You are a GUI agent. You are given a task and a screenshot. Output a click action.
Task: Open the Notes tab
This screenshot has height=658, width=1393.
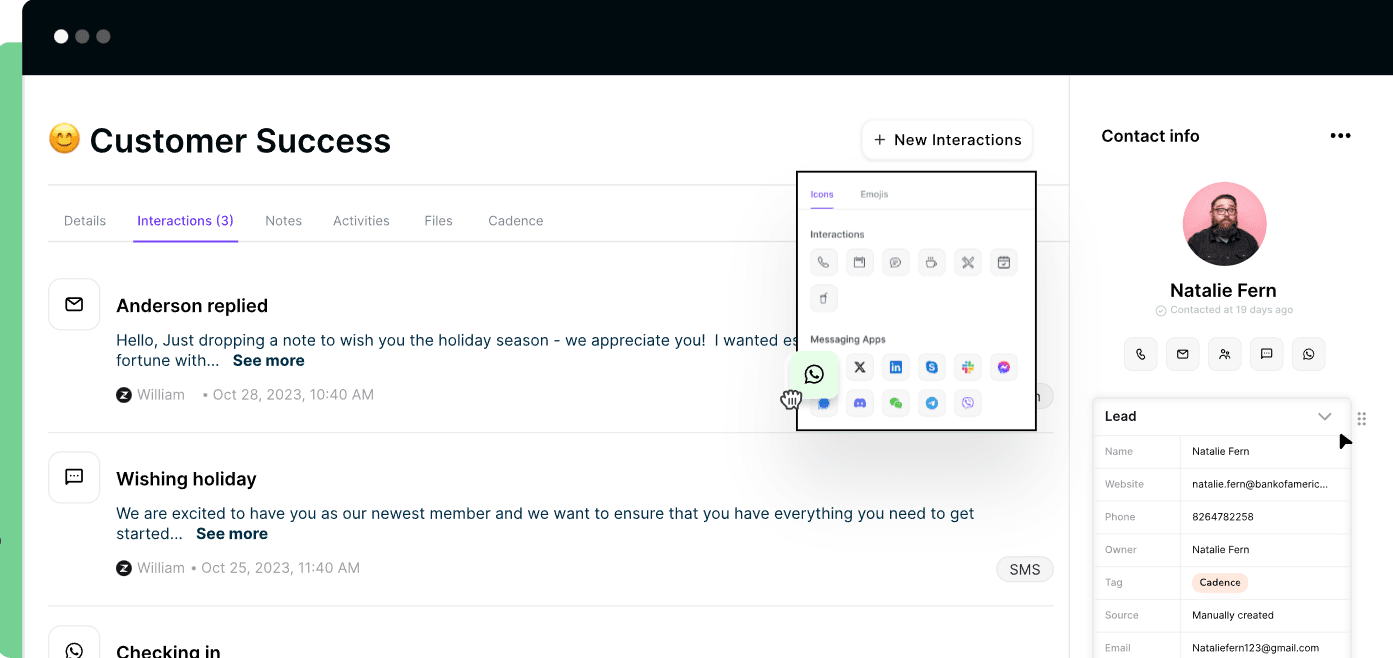[283, 220]
